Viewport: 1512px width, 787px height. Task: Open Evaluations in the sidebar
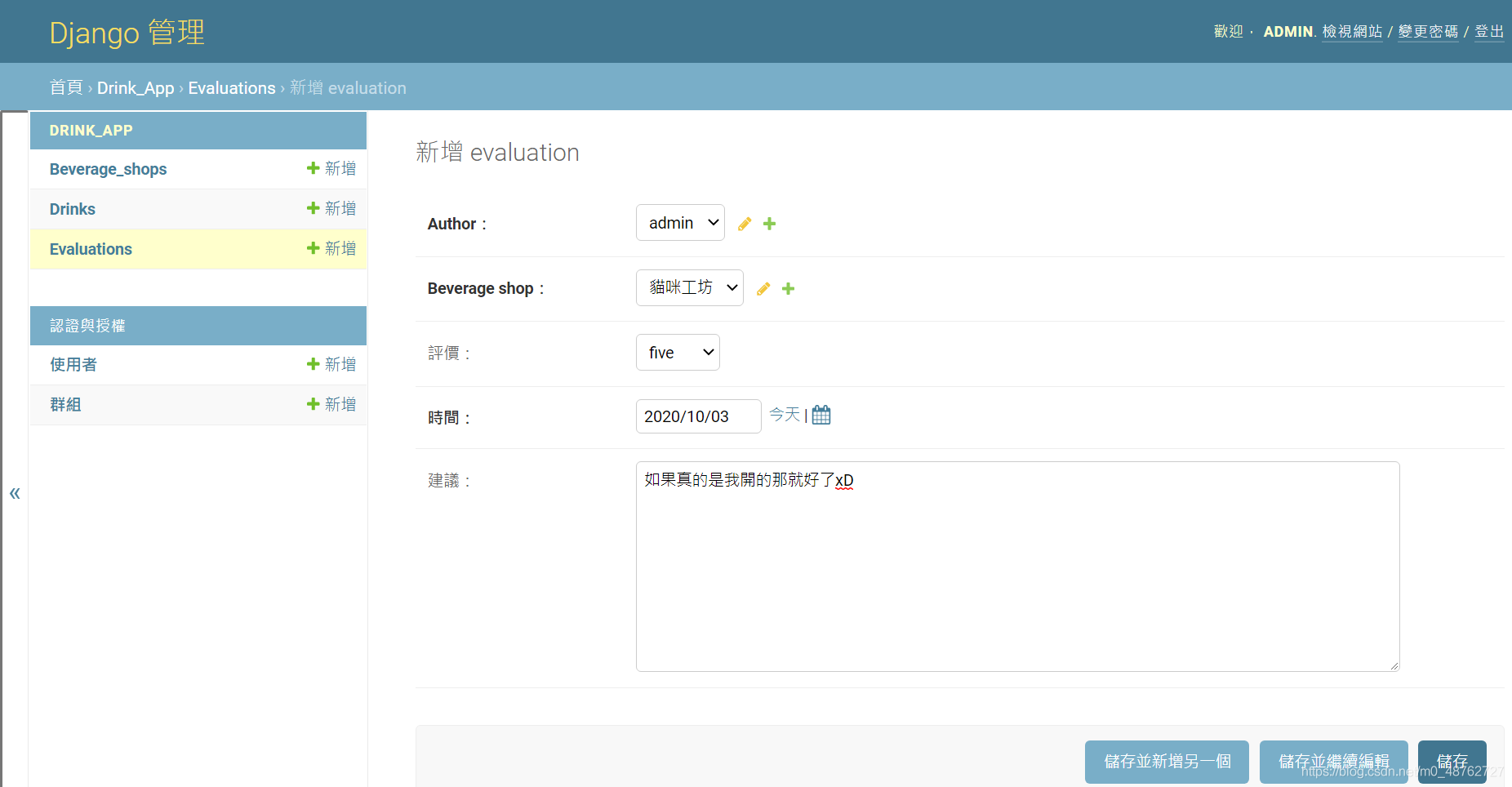[x=91, y=249]
